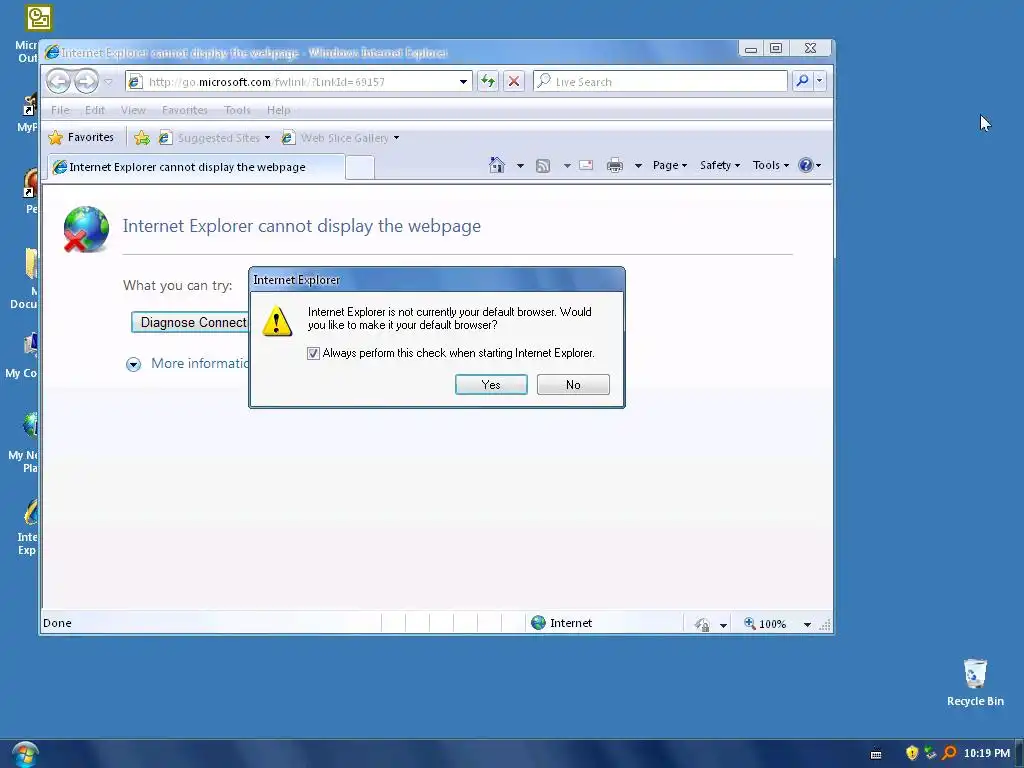Open the search provider dropdown arrow

tap(820, 81)
